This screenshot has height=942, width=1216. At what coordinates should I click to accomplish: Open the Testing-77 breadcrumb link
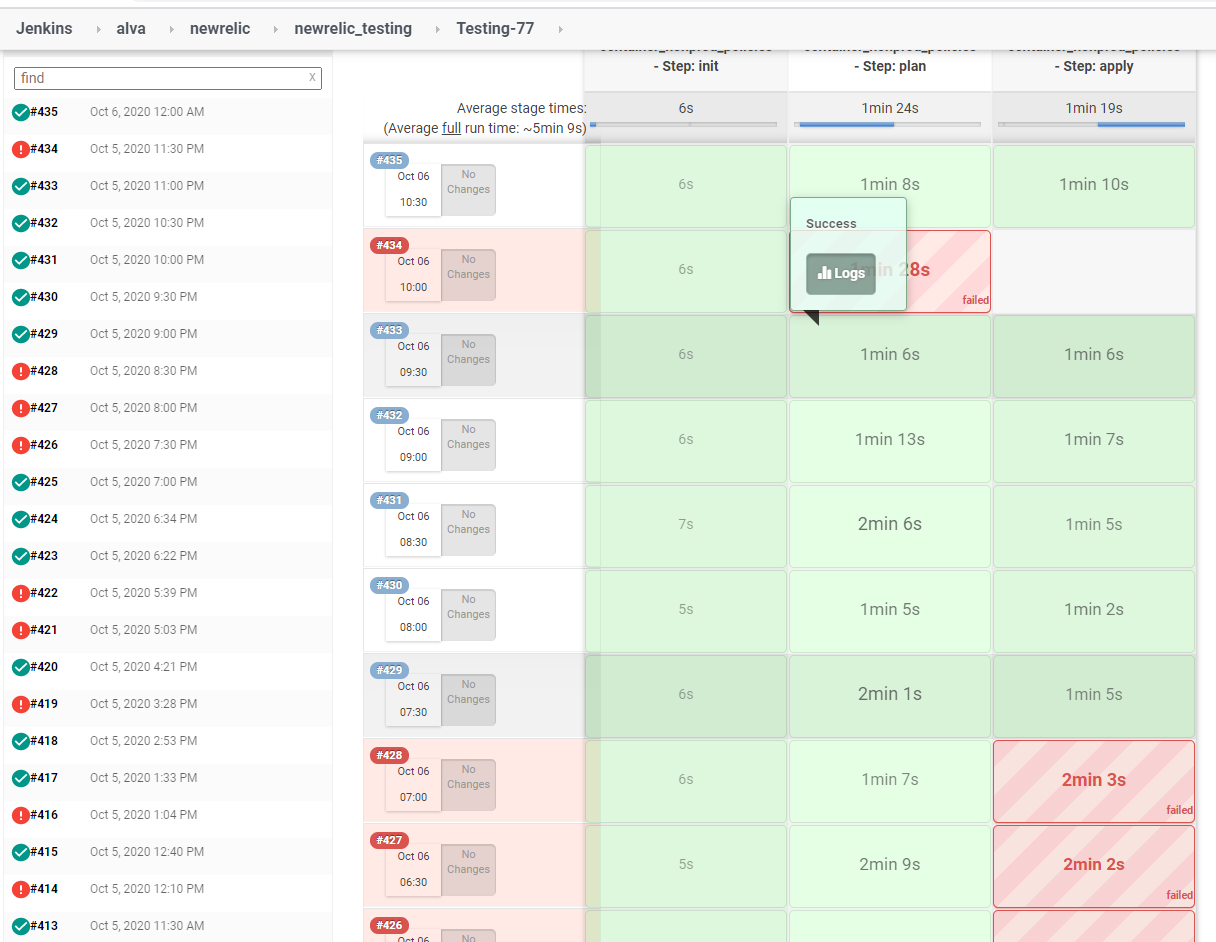(495, 28)
